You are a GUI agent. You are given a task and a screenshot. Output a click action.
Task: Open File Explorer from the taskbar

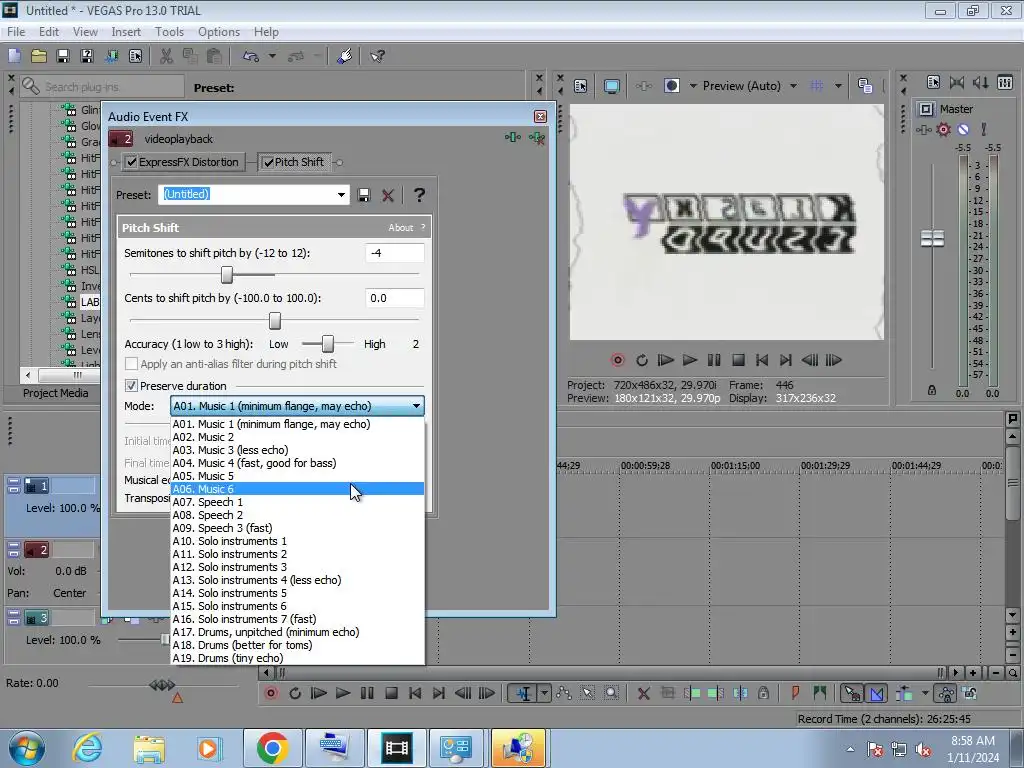pos(149,748)
